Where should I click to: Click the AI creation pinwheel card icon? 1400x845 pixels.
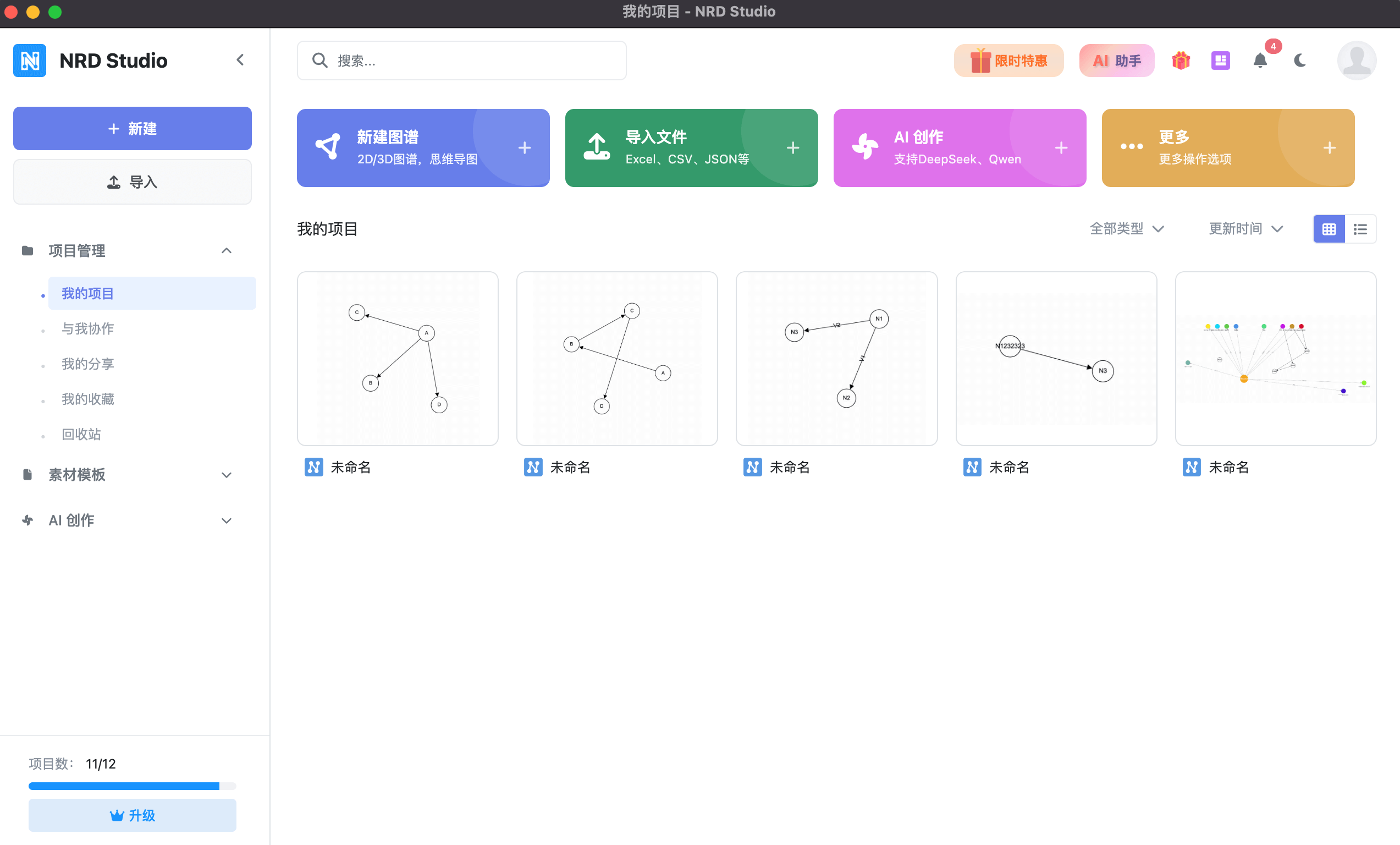[x=865, y=147]
